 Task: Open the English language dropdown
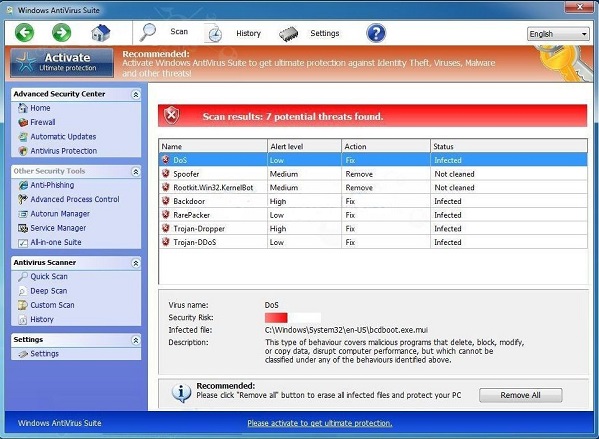click(x=558, y=34)
